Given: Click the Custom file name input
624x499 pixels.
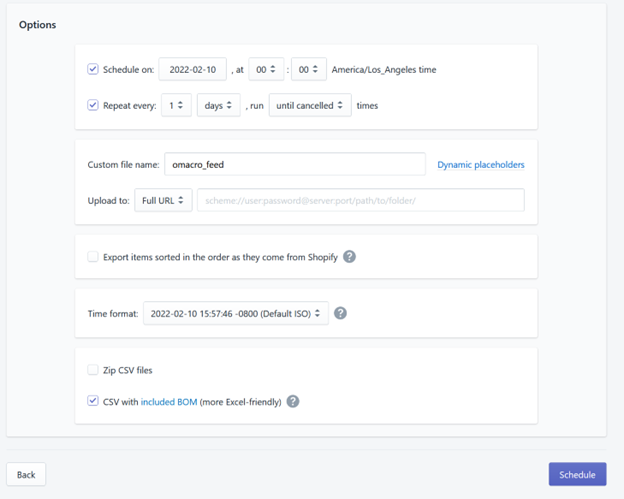Looking at the screenshot, I should tap(295, 164).
